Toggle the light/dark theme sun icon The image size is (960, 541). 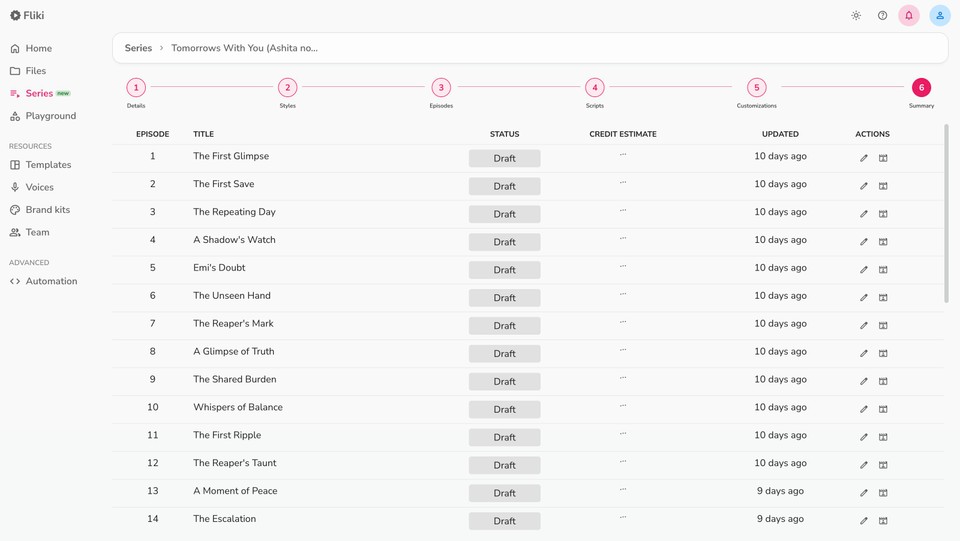point(856,16)
